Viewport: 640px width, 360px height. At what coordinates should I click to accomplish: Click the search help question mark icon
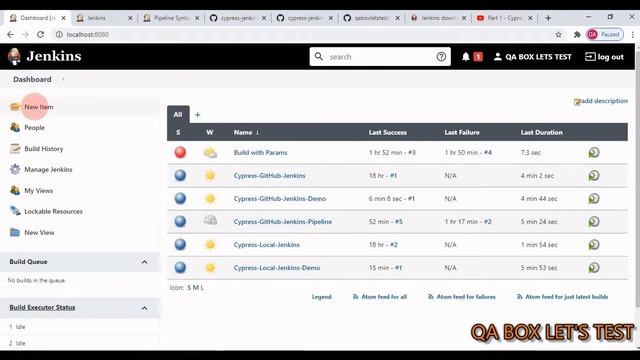[441, 57]
